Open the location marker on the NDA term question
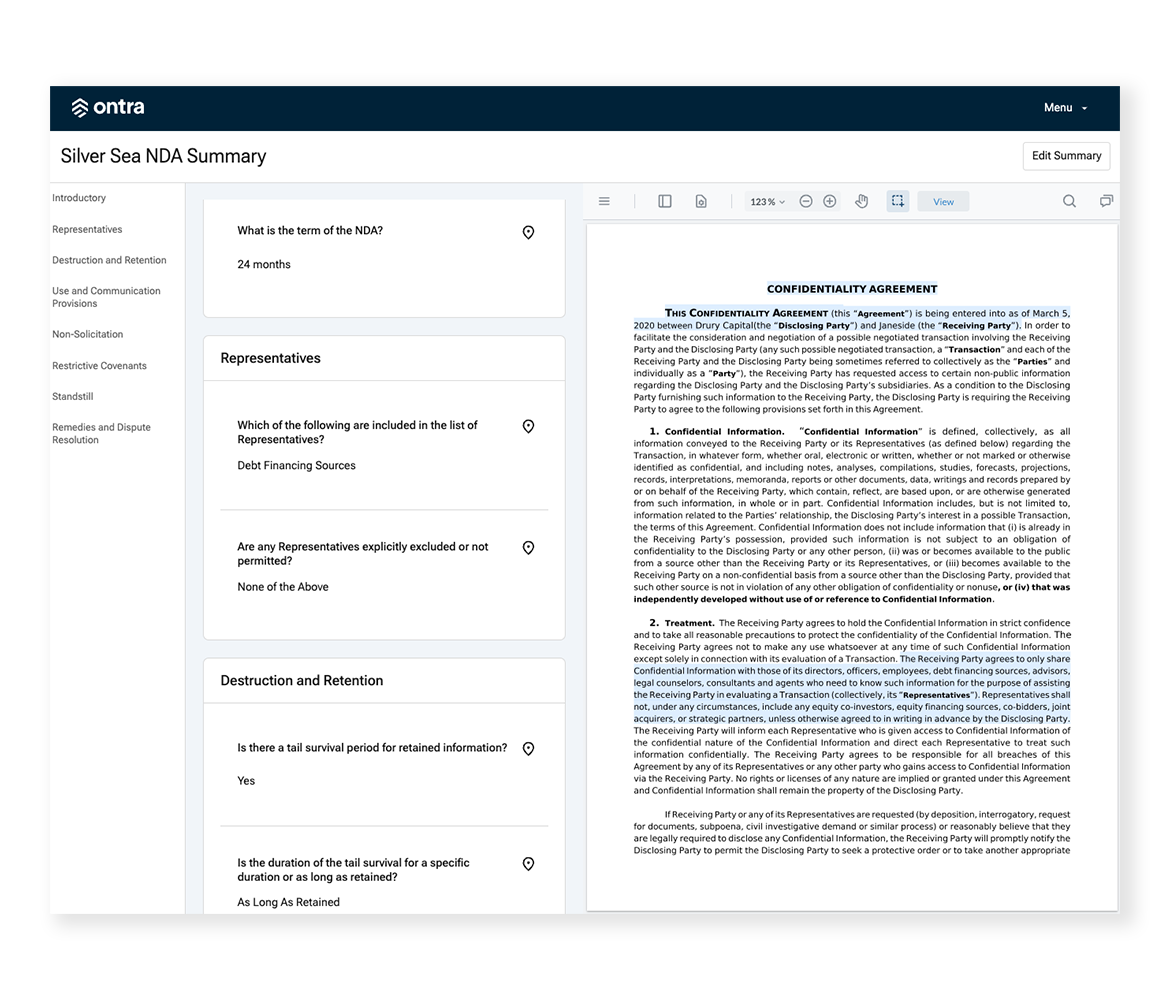 pos(528,232)
